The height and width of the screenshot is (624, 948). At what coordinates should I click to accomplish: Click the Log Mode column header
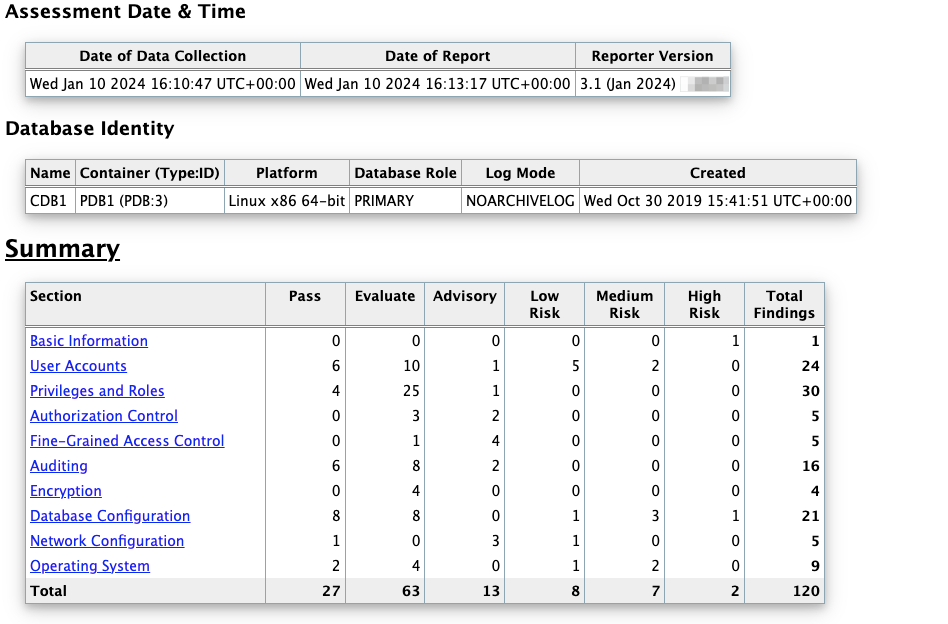(x=520, y=173)
